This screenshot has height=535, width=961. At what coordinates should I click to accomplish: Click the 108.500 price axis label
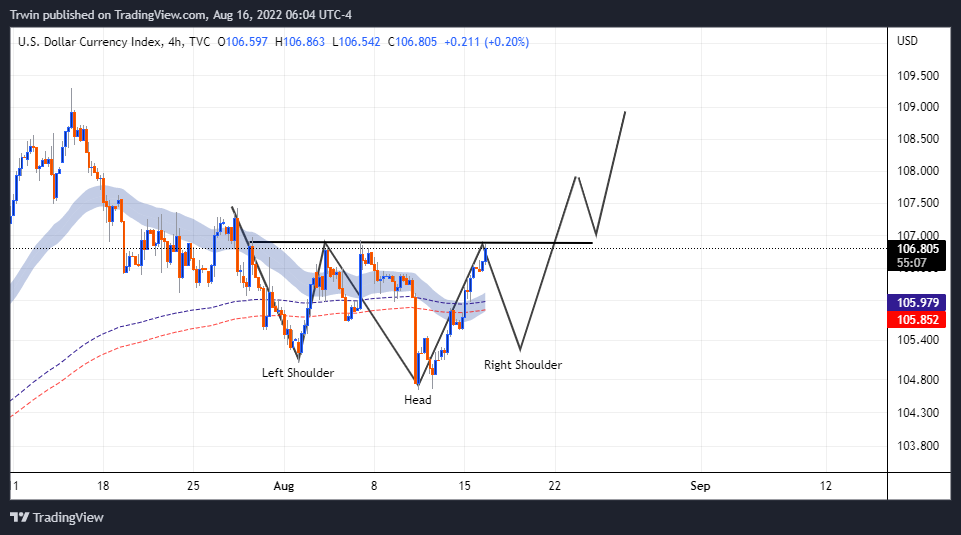point(918,138)
